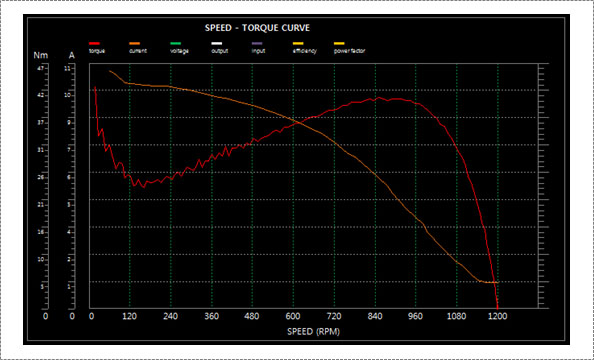Click the 'A' current axis unit label
This screenshot has height=360, width=594.
click(x=72, y=55)
